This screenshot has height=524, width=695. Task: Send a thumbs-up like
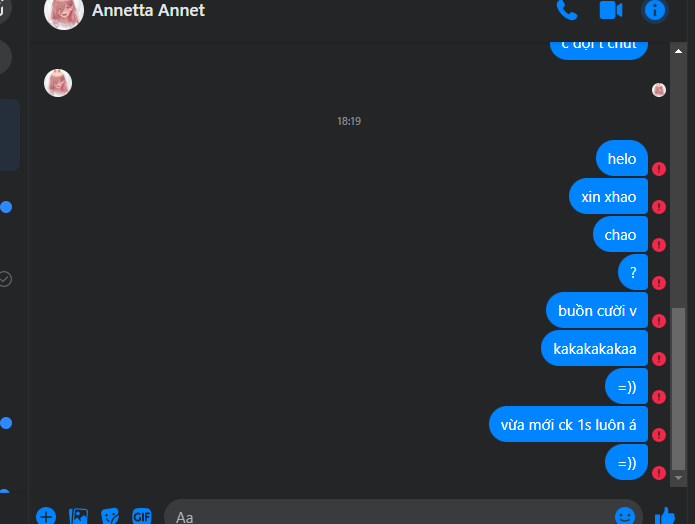tap(664, 516)
